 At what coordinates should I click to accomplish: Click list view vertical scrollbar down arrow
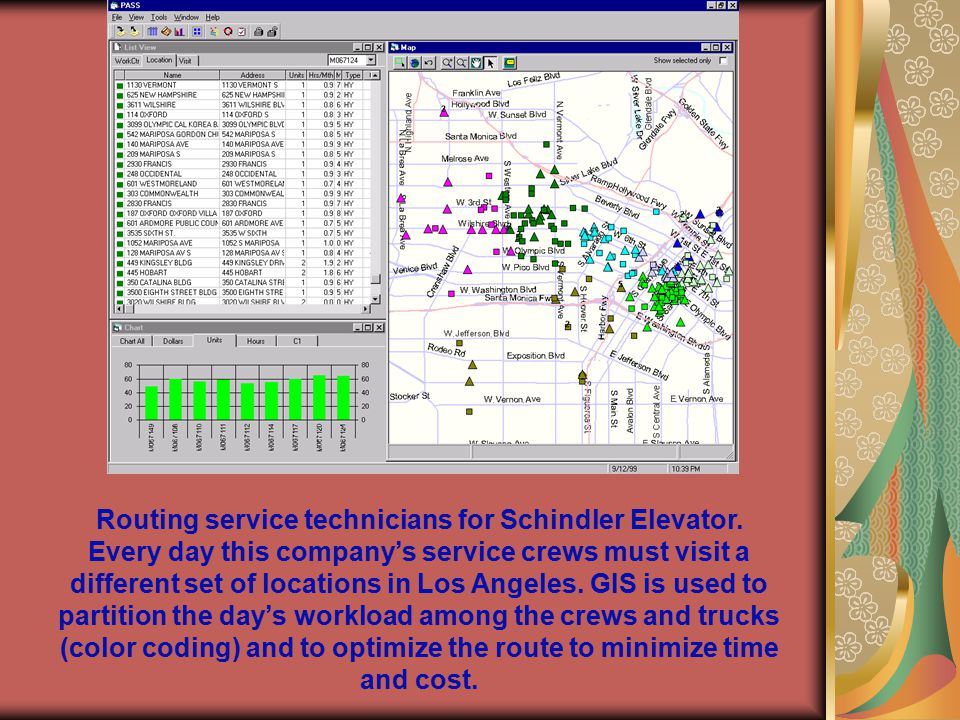pos(376,299)
